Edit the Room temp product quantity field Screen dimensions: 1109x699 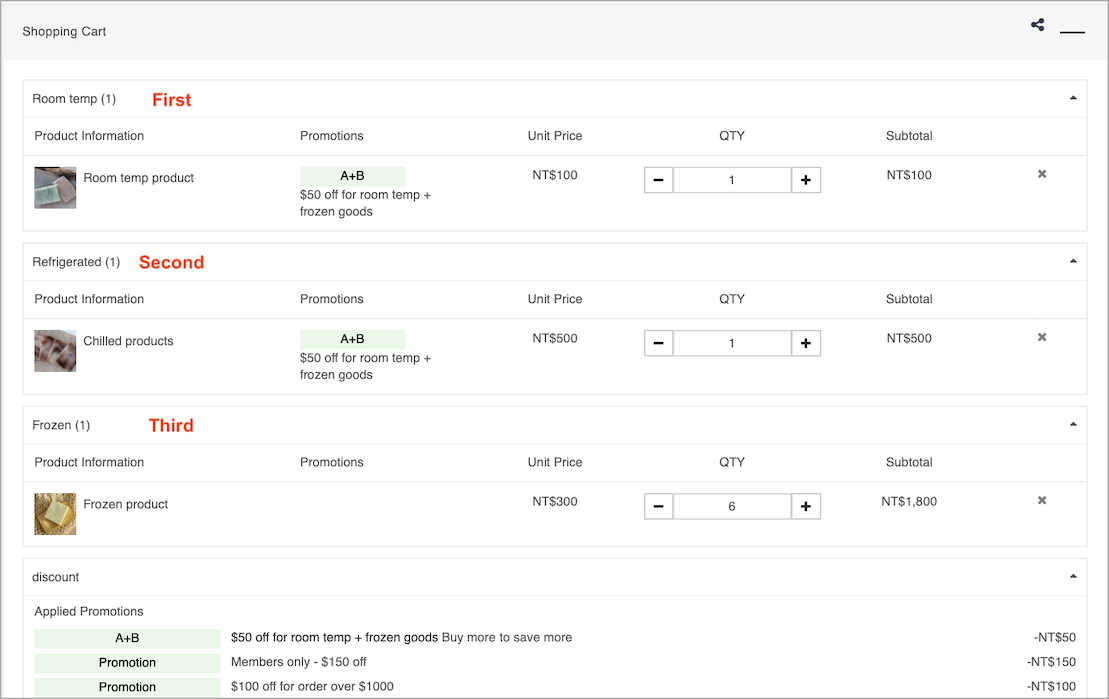pos(732,180)
